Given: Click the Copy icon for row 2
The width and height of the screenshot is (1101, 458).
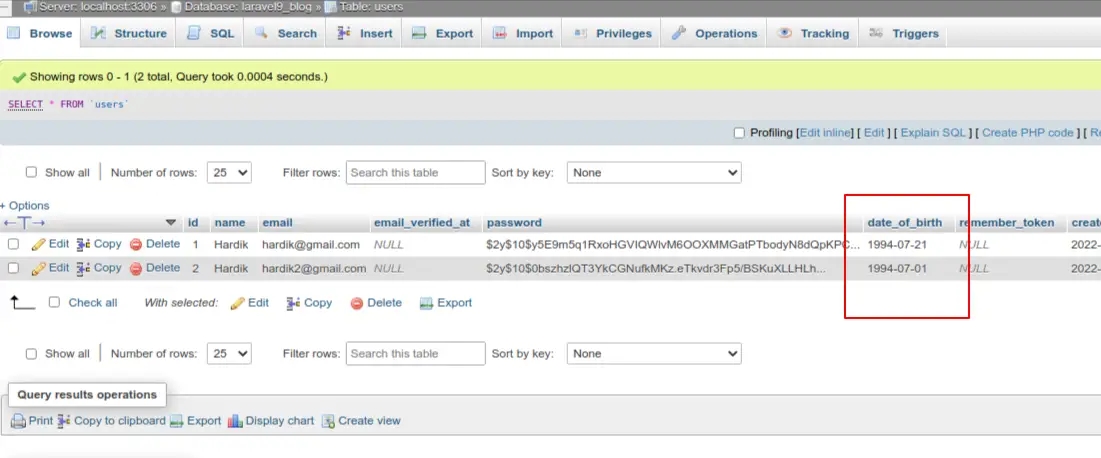Looking at the screenshot, I should click(x=84, y=268).
